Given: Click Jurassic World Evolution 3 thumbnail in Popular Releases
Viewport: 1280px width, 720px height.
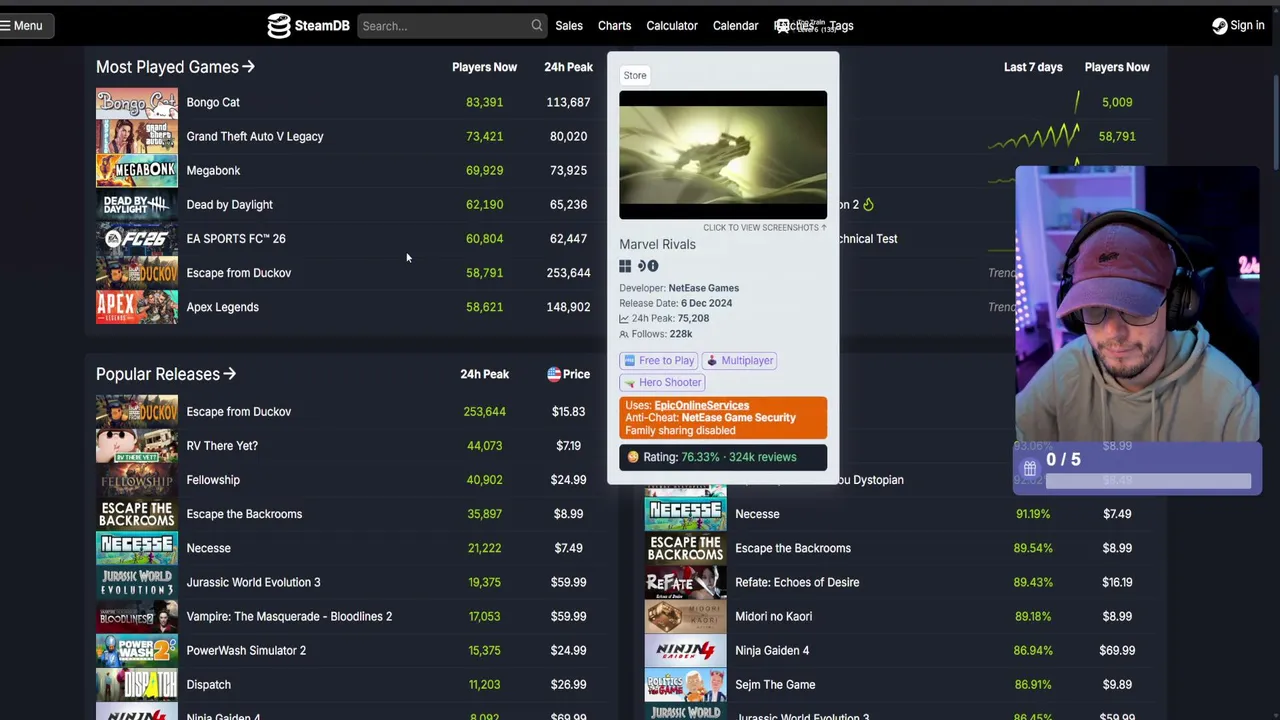Looking at the screenshot, I should click(x=137, y=582).
